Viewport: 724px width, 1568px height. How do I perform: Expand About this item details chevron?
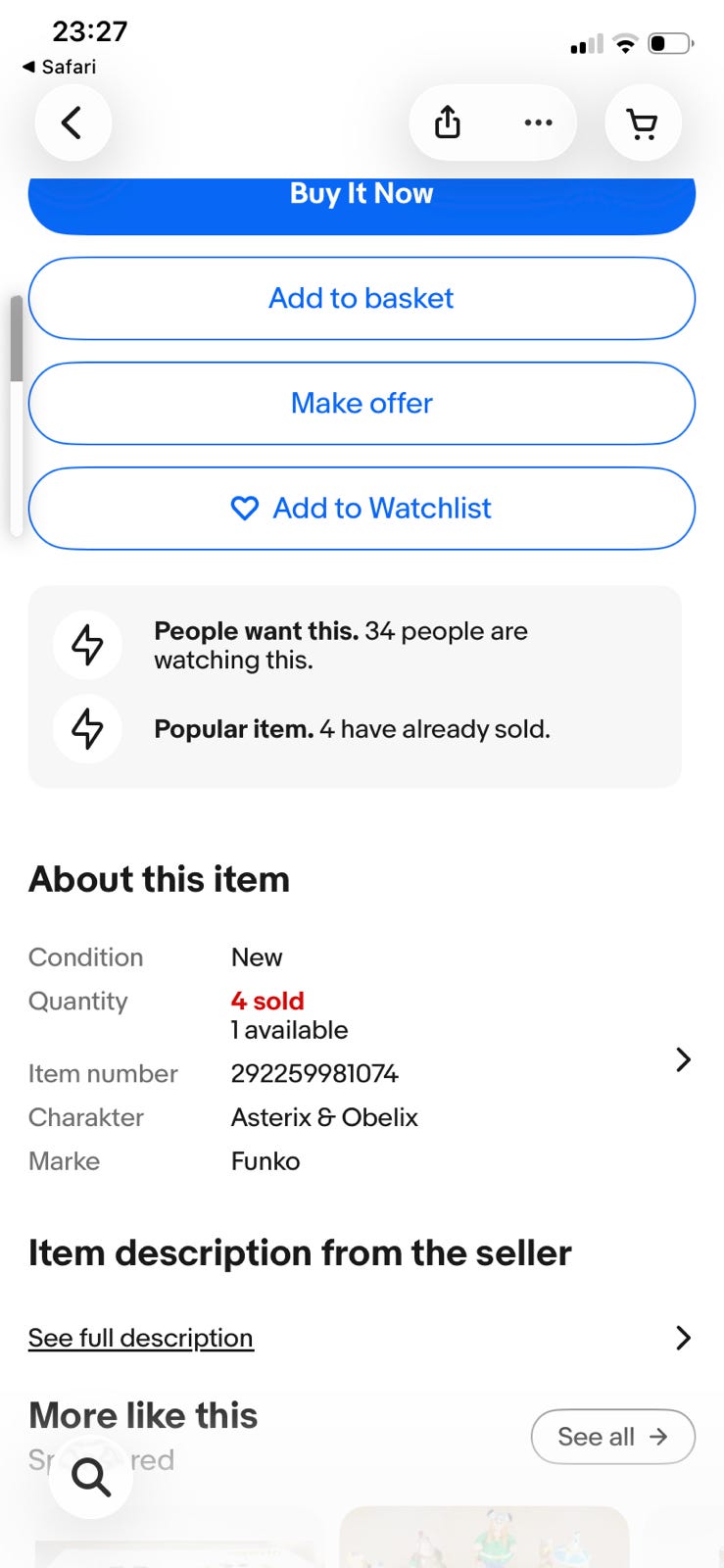684,1059
